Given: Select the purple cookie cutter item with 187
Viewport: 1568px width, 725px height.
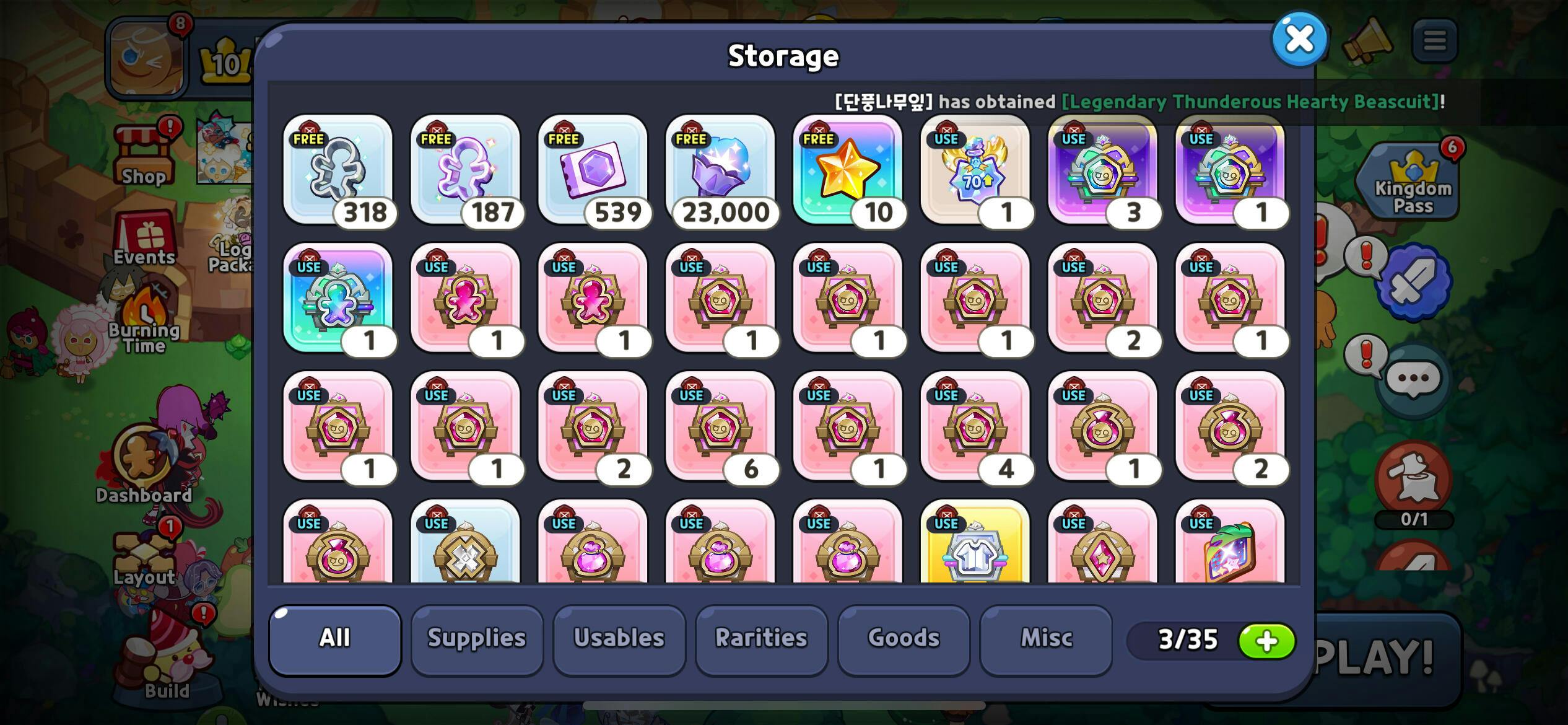Looking at the screenshot, I should (465, 169).
